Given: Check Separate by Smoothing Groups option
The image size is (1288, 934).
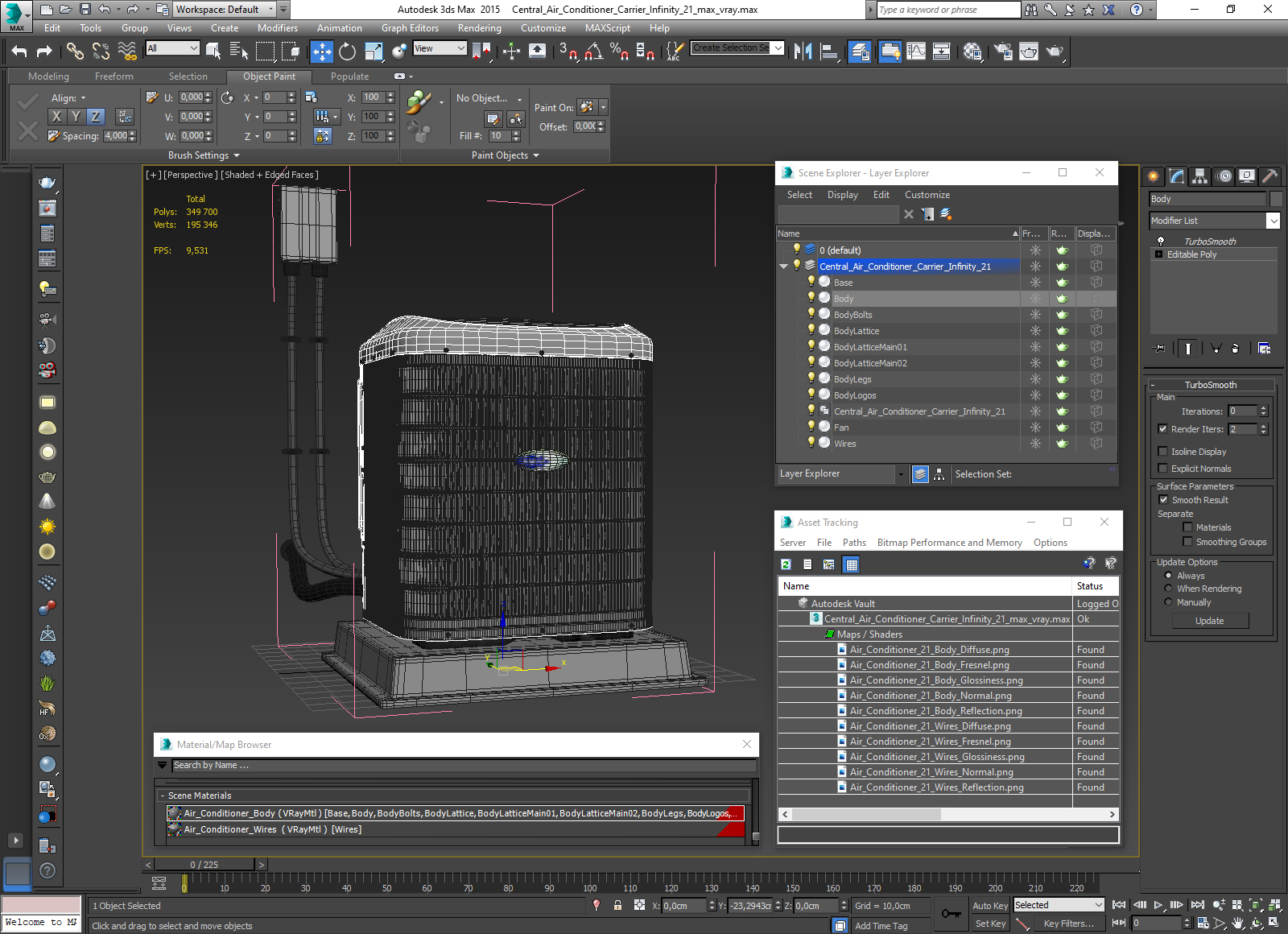Looking at the screenshot, I should 1187,542.
